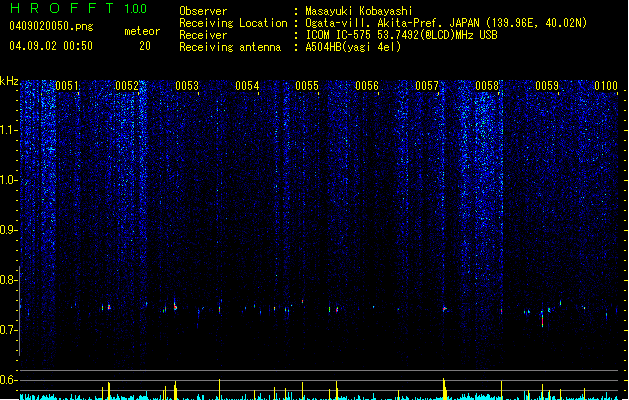
Task: Click the 0052 time marker
Action: click(127, 86)
